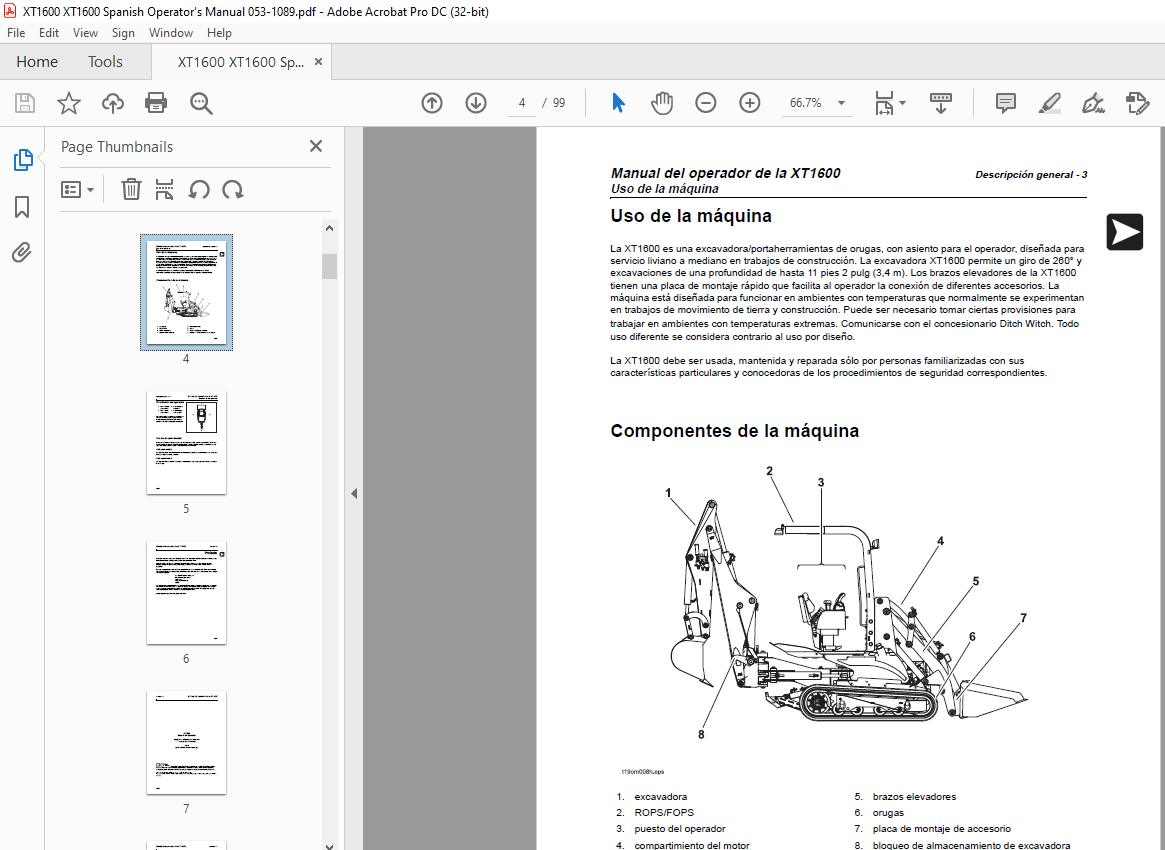Image resolution: width=1165 pixels, height=850 pixels.
Task: Click the 'Page Thumbnails' panel title
Action: [117, 147]
